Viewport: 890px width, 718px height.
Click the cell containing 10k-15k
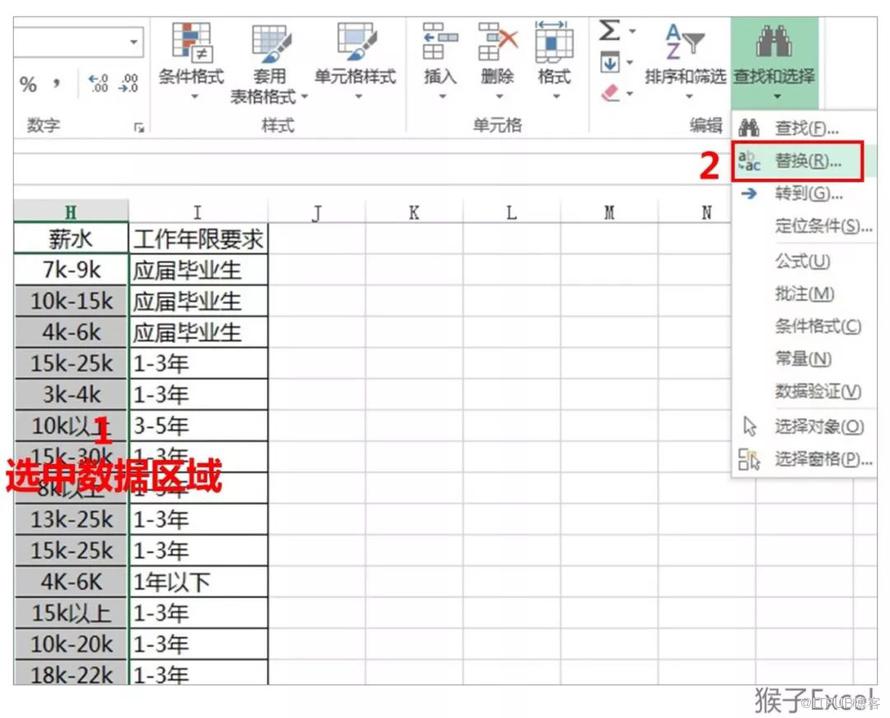pyautogui.click(x=71, y=301)
